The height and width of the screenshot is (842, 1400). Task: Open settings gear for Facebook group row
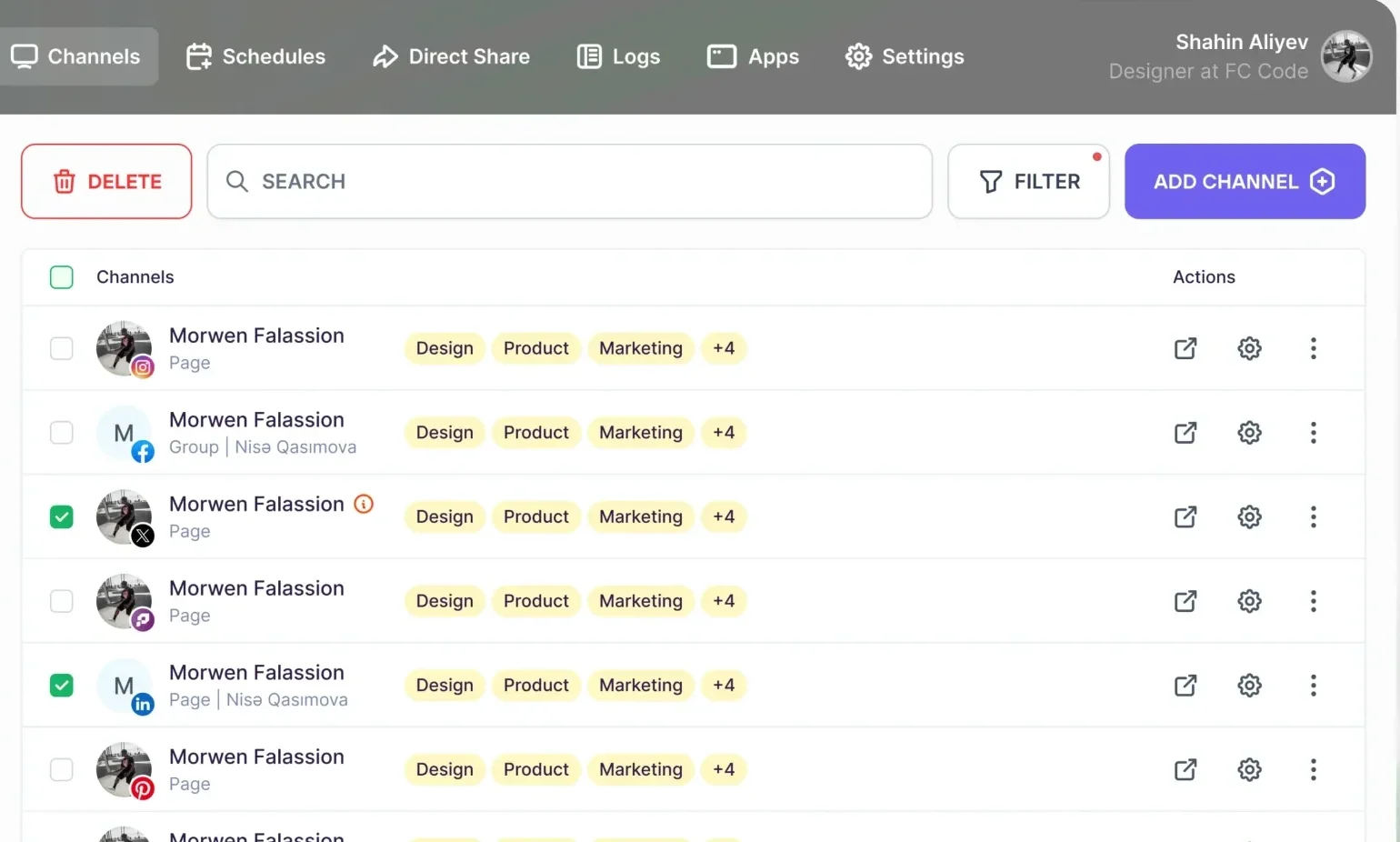pyautogui.click(x=1250, y=433)
